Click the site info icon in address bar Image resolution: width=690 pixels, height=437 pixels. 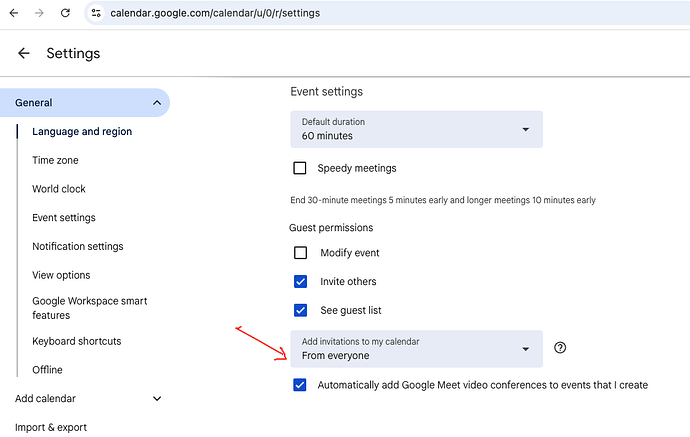(x=96, y=14)
